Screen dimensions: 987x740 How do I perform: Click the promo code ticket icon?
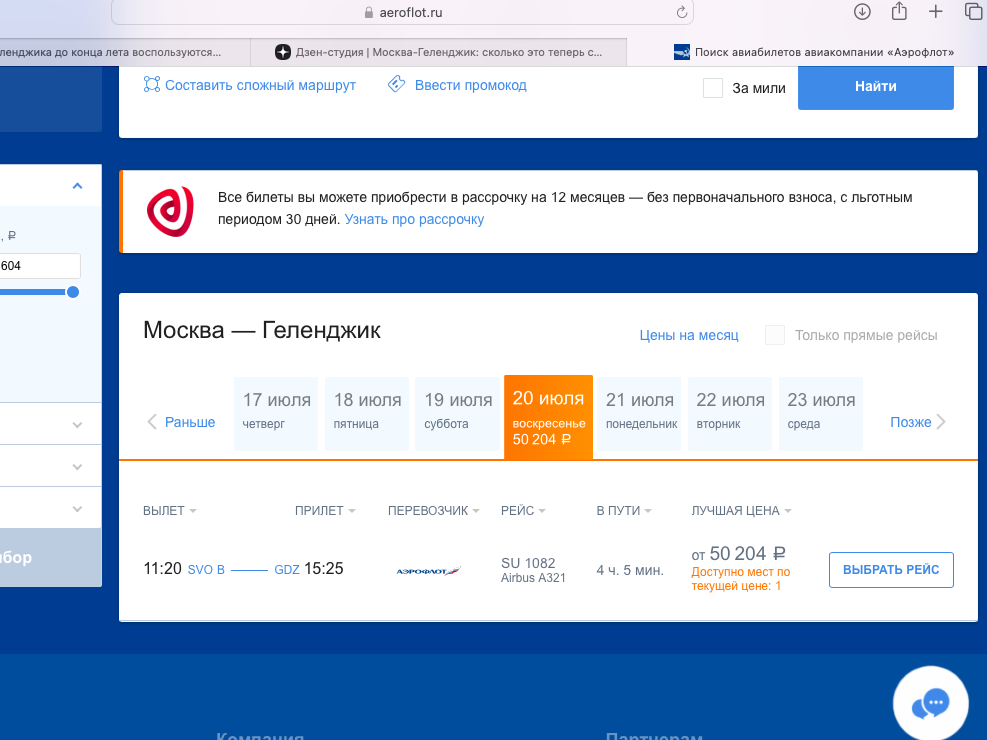click(x=397, y=84)
